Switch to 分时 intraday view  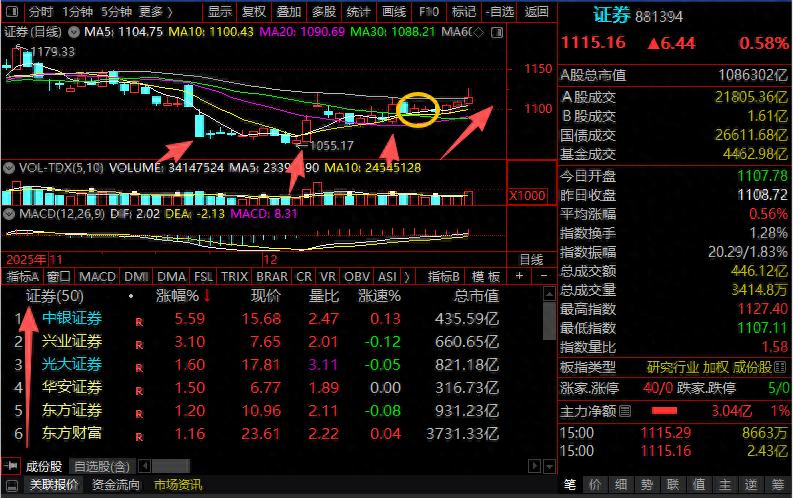click(x=41, y=11)
